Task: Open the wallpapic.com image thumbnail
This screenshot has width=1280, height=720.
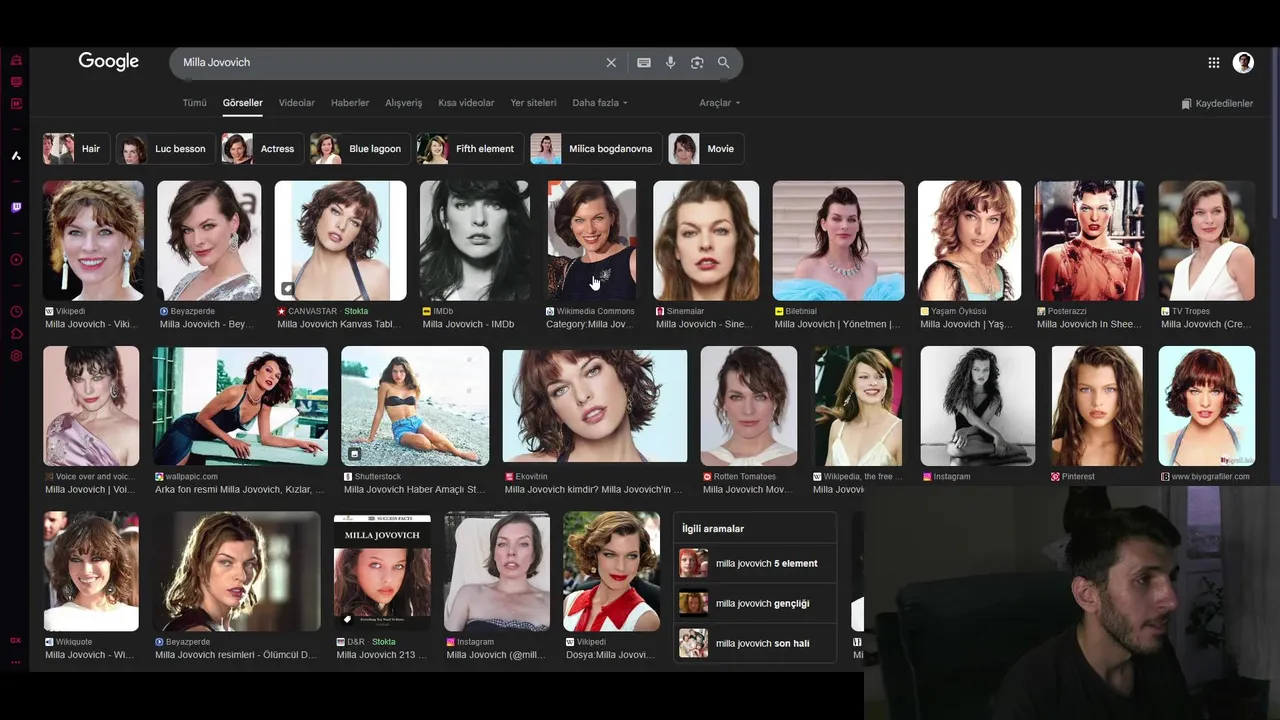Action: (240, 406)
